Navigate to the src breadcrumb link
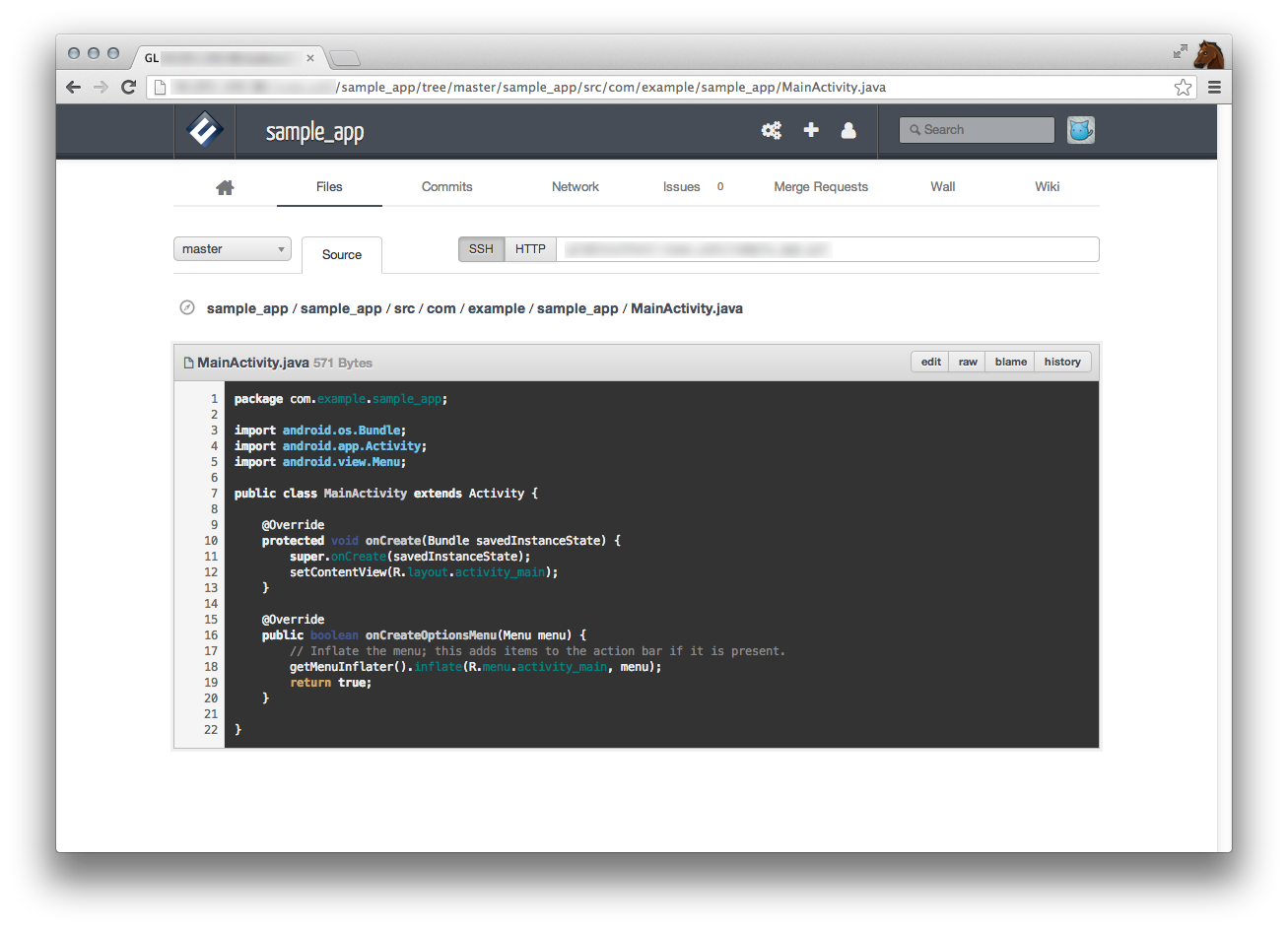Screen dimensions: 1288x930 pos(404,309)
